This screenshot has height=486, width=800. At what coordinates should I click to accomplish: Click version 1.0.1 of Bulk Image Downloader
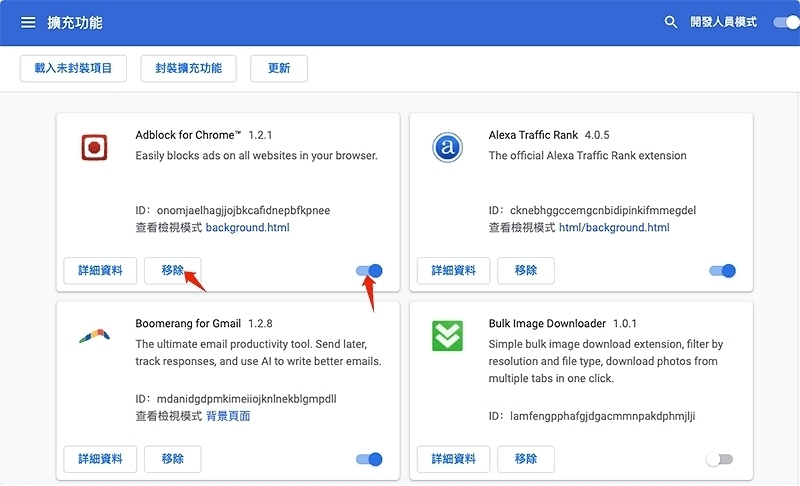click(625, 324)
